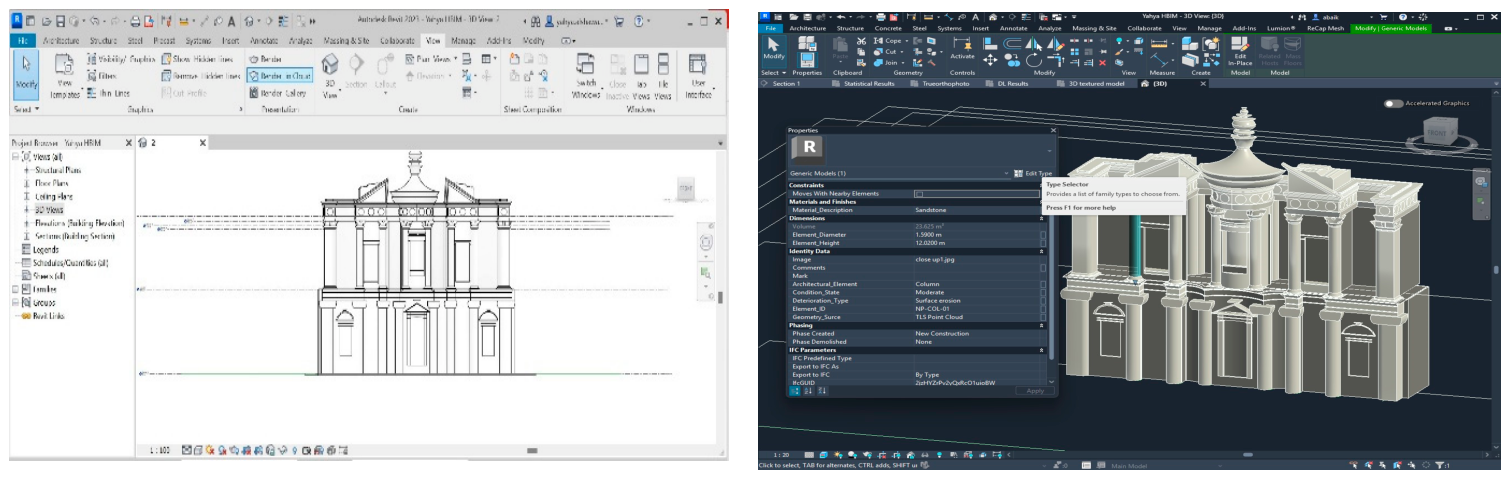
Task: Expand Structural Plans in Project Browser
Action: [x=26, y=170]
